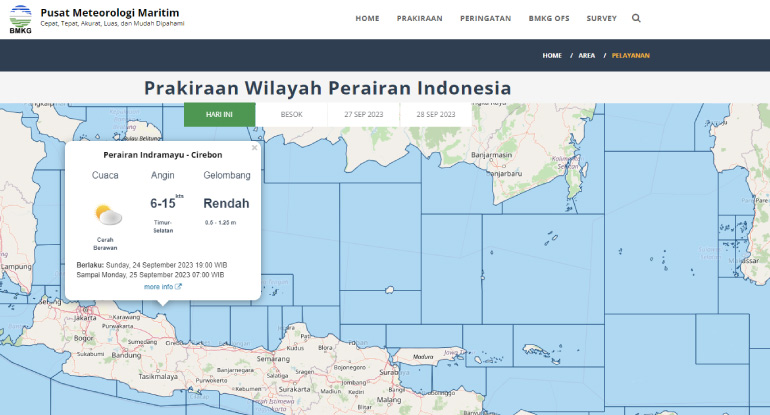770x415 pixels.
Task: Click the AREA breadcrumb link
Action: coord(586,55)
